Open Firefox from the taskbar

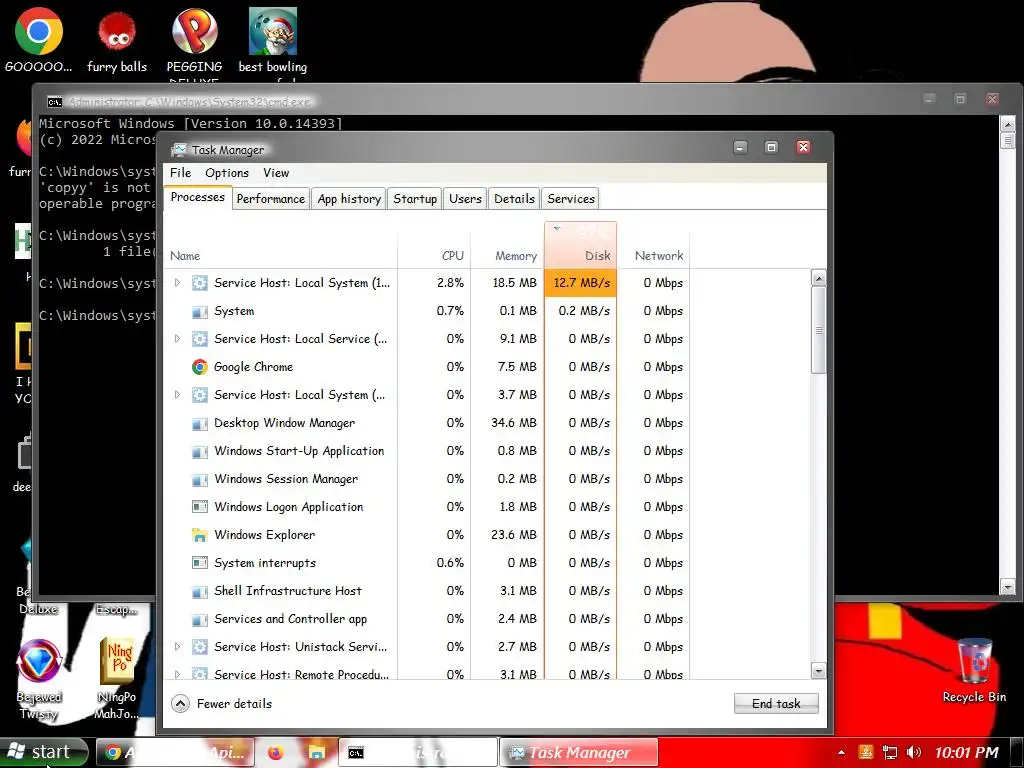(x=276, y=753)
